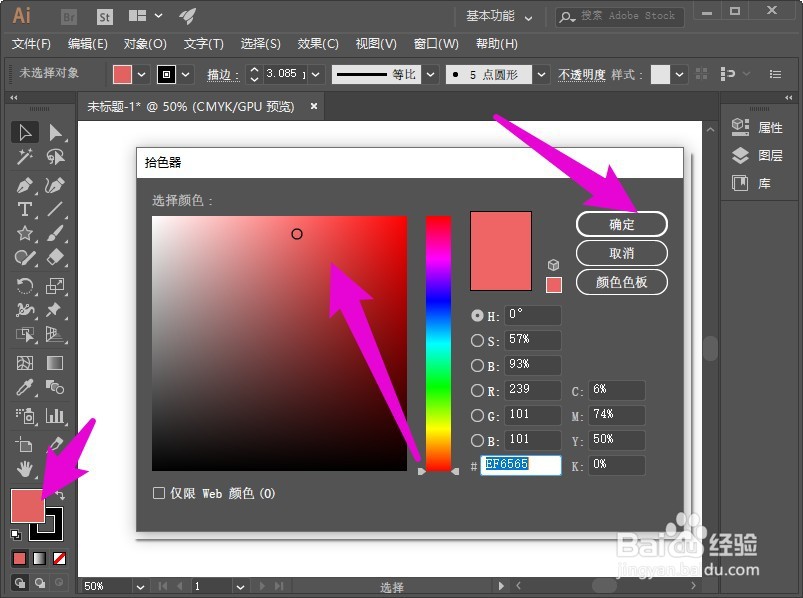Select the R red radio button
Viewport: 803px width, 598px height.
pos(477,391)
